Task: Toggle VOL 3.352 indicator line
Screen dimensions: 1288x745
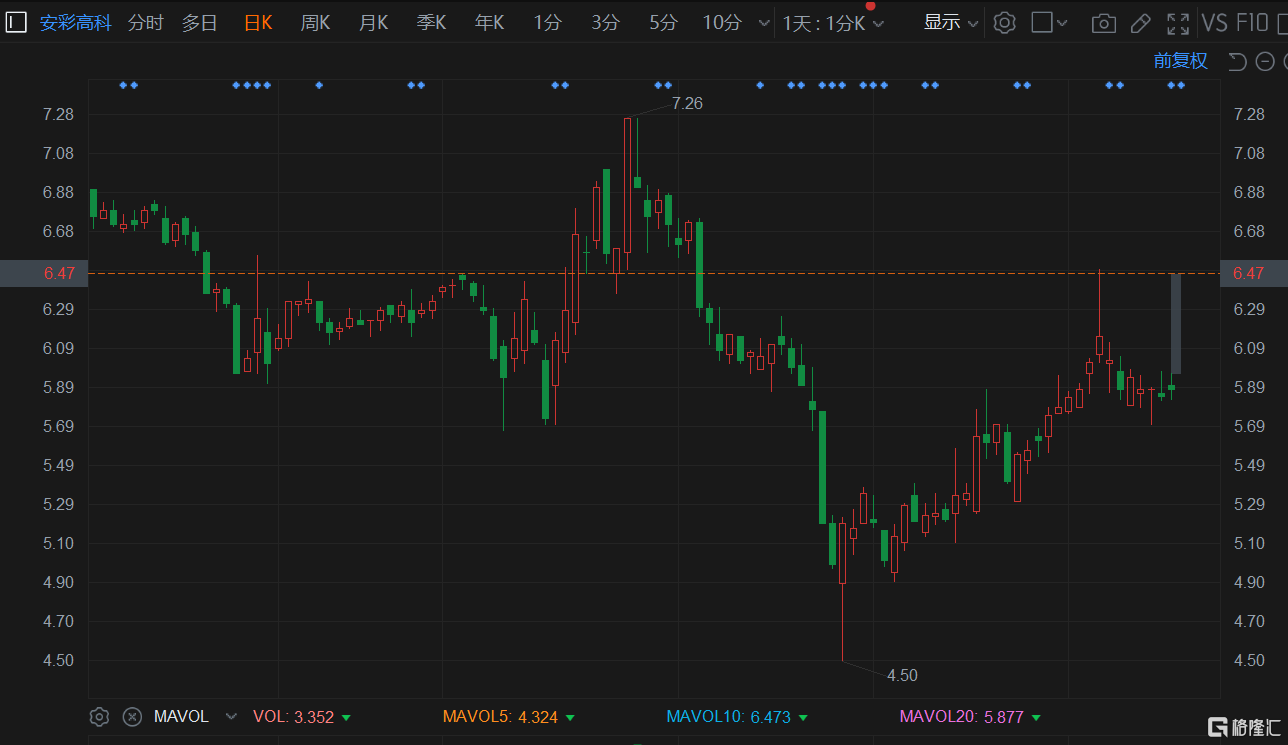Action: [x=302, y=717]
